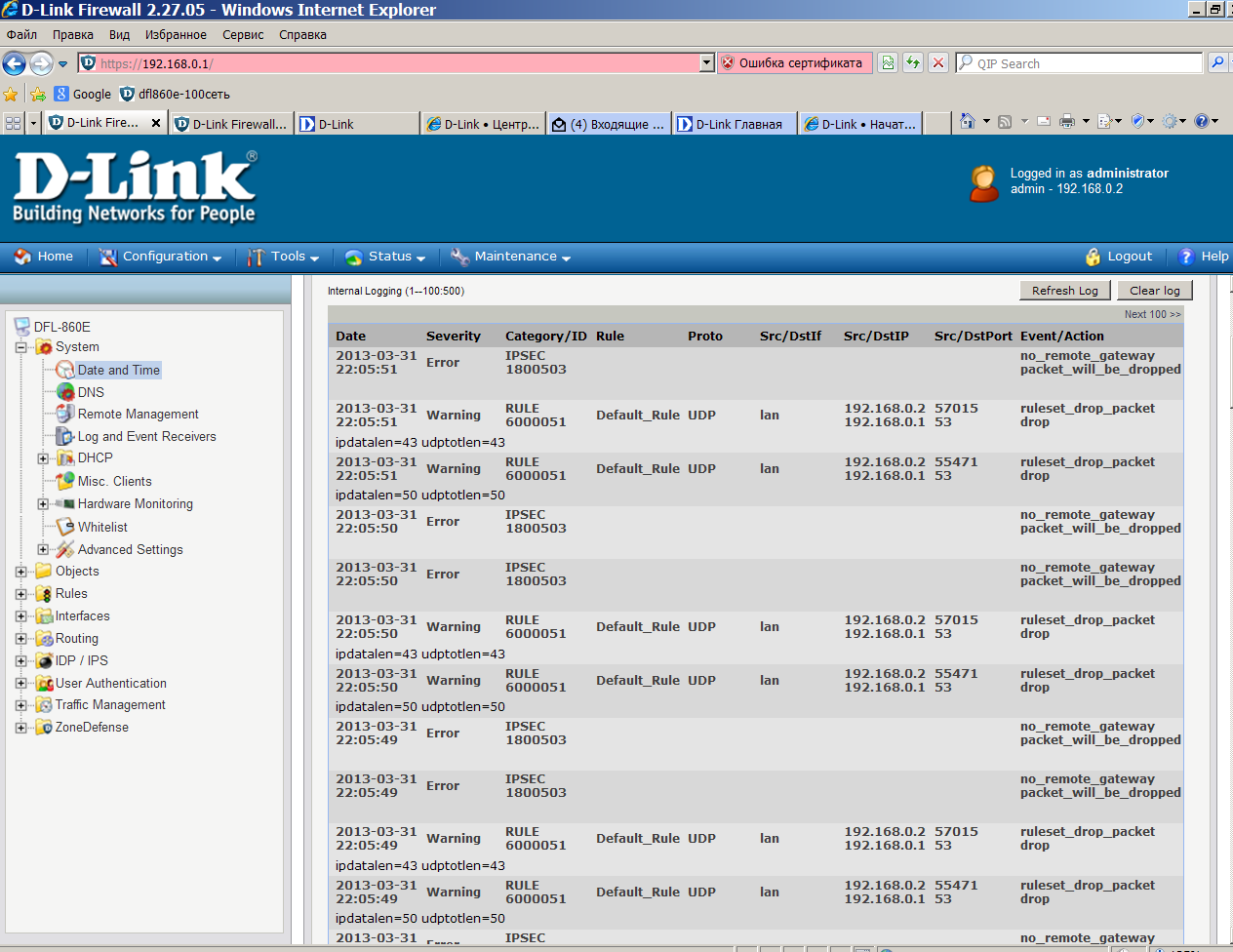The width and height of the screenshot is (1233, 952).
Task: Click the IE Tools gear icon
Action: (x=1170, y=121)
